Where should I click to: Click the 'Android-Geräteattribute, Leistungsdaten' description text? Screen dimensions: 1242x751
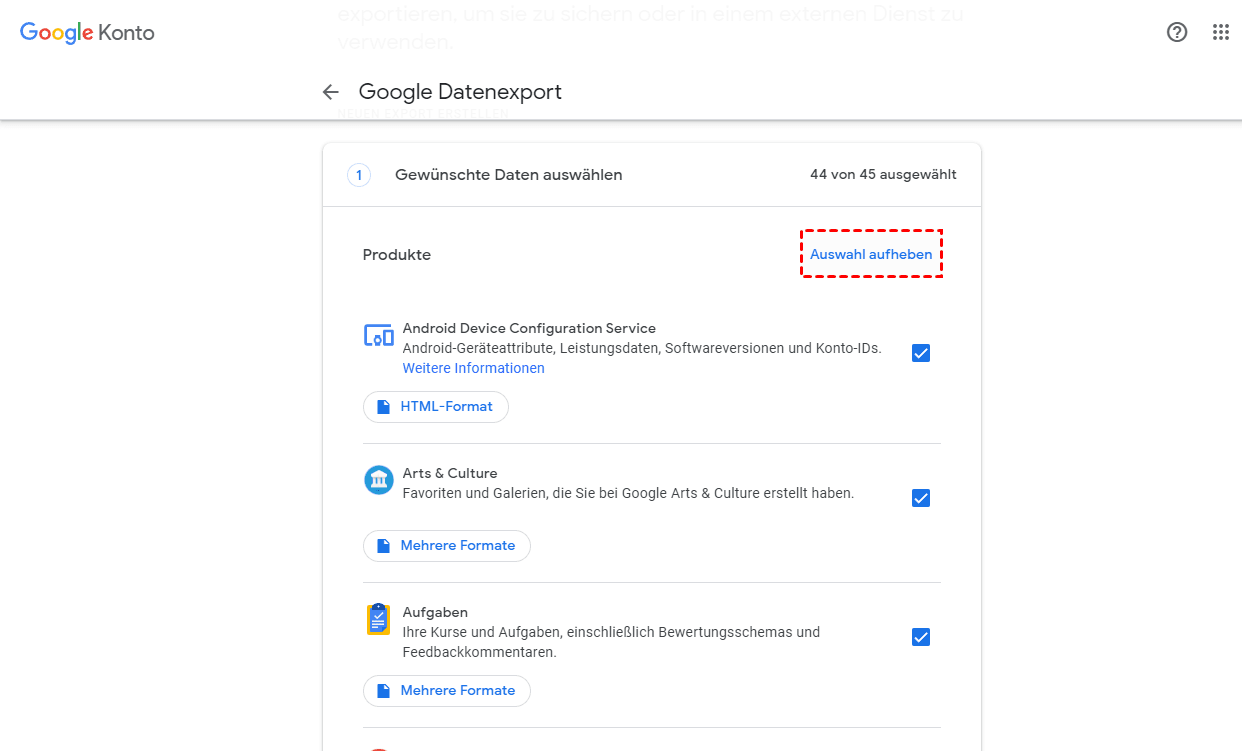point(642,348)
